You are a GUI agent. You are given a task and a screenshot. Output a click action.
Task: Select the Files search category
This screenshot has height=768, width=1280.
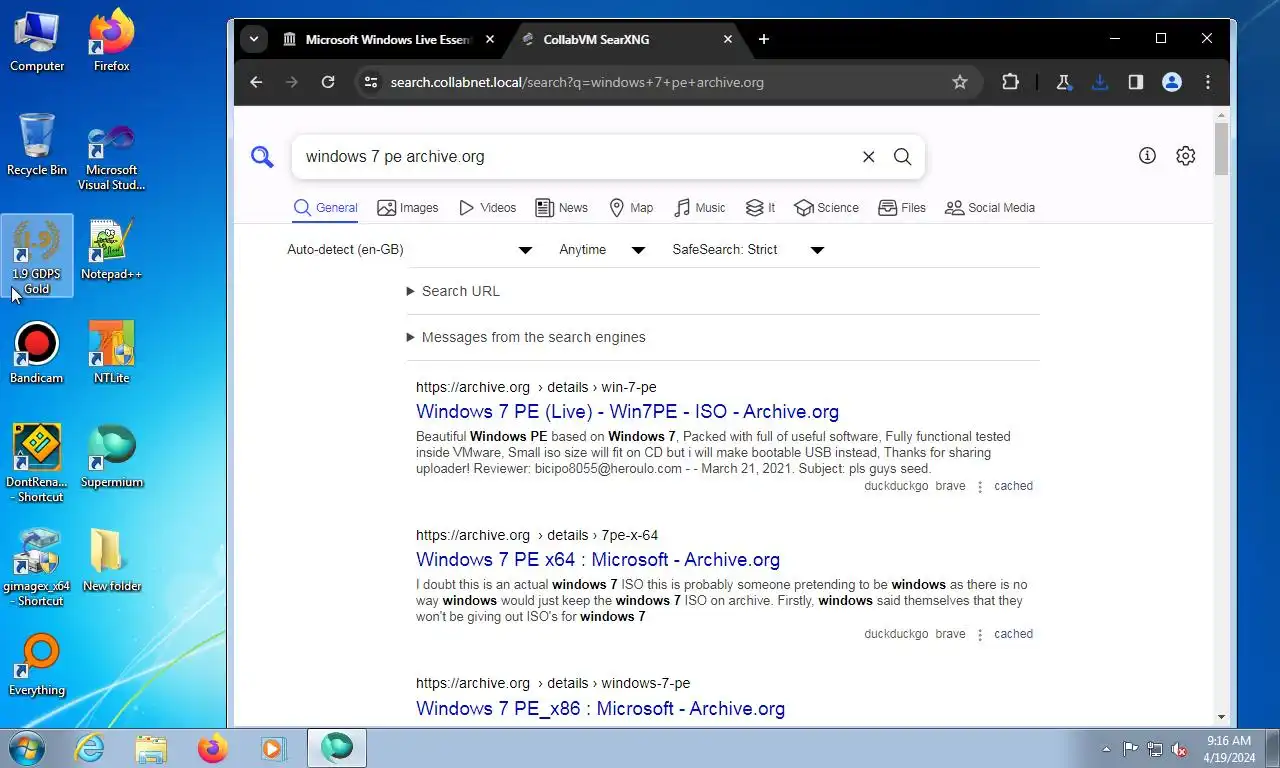[x=902, y=208]
